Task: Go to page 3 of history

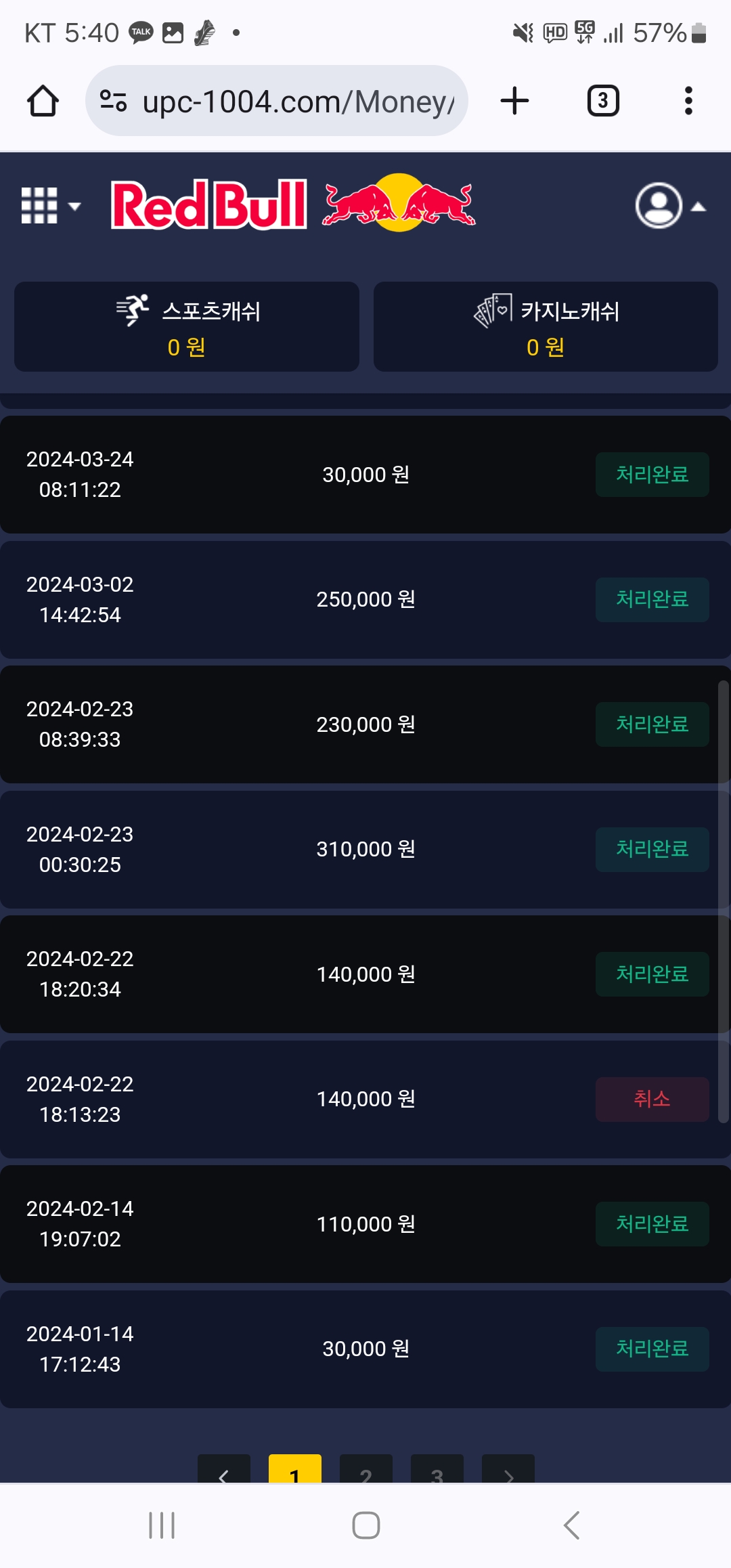Action: point(437,1471)
